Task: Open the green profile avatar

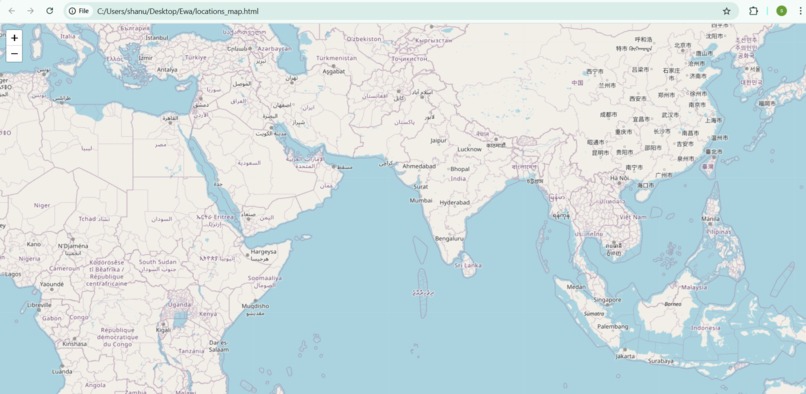Action: [x=781, y=11]
